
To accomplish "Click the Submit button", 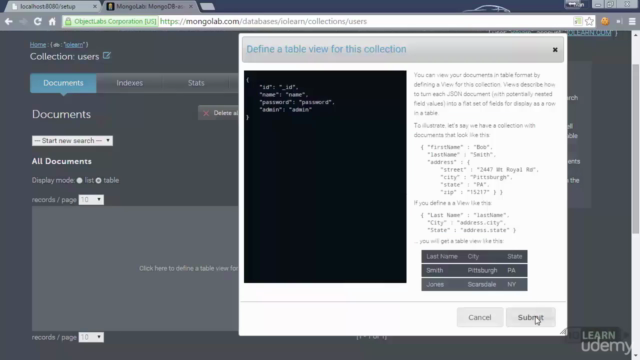I will point(530,317).
